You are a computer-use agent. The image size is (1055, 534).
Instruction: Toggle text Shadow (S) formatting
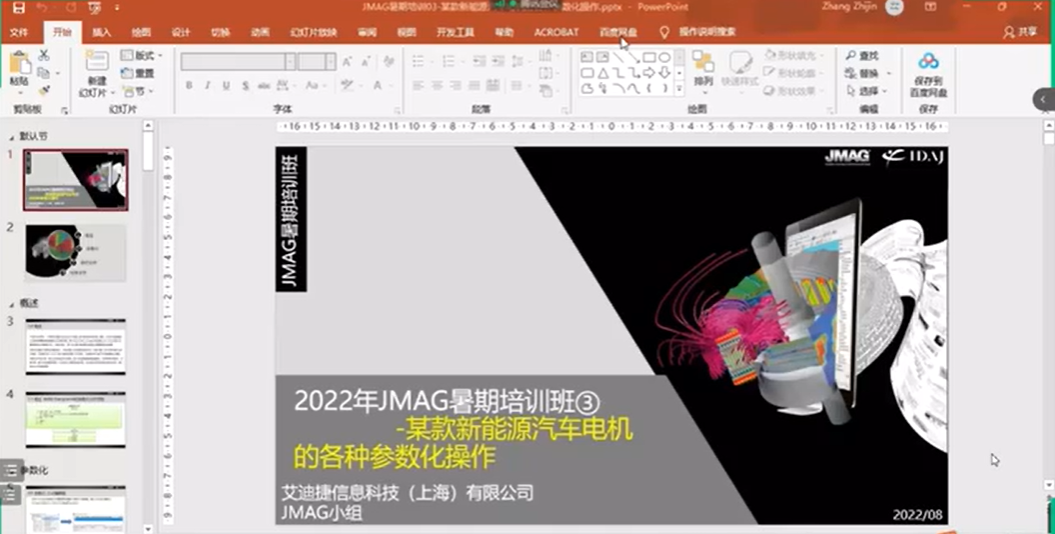tap(246, 85)
